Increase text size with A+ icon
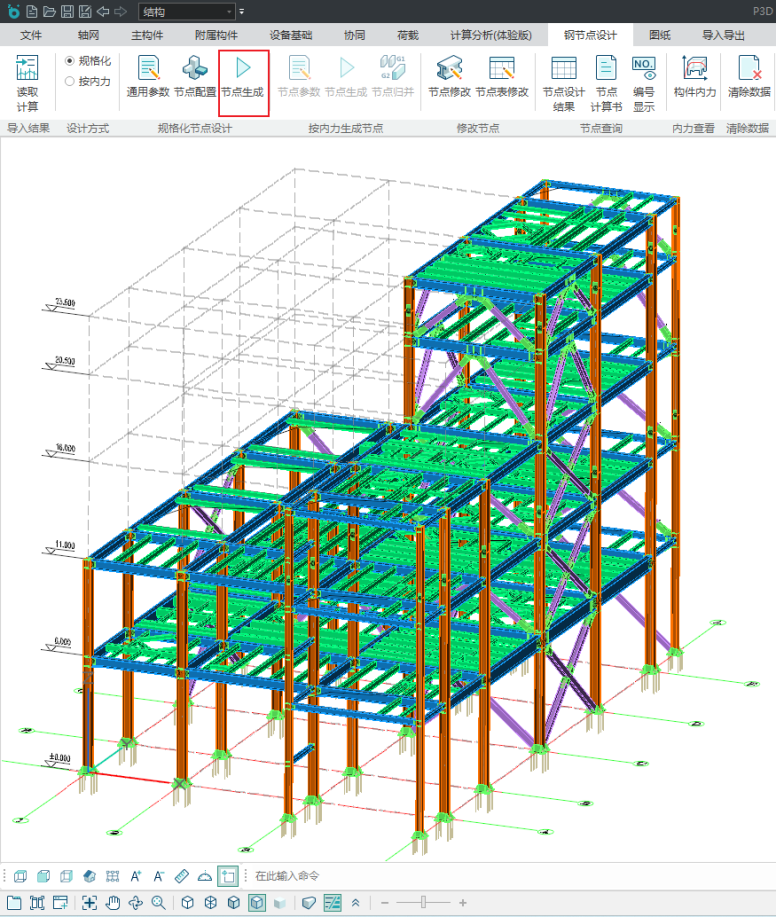Viewport: 777px width, 918px height. coord(136,876)
